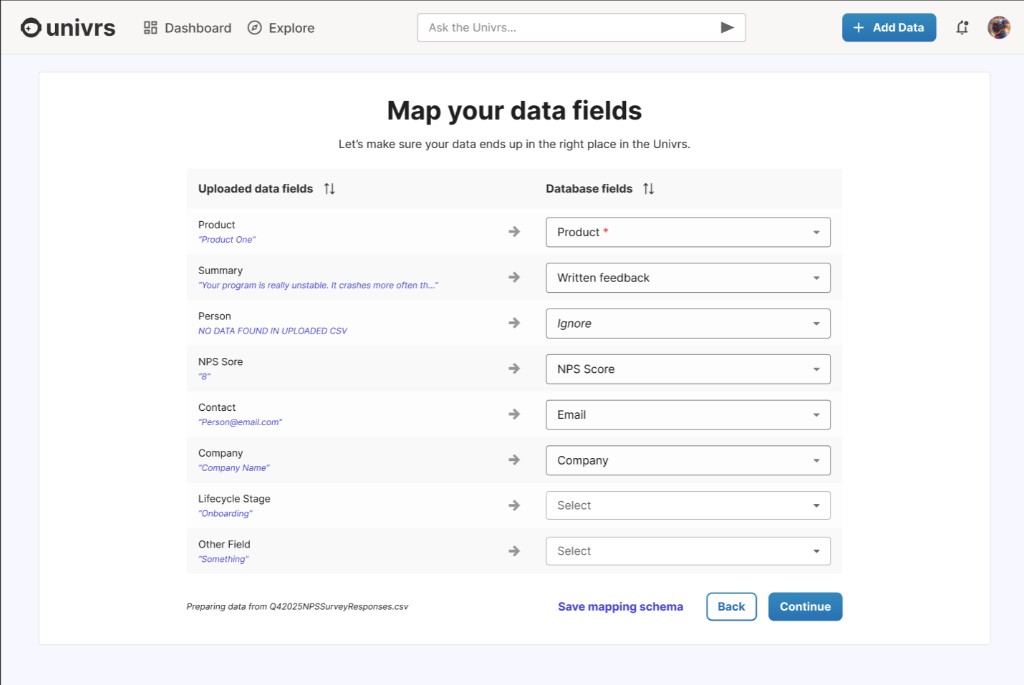Screen dimensions: 1024x685
Task: Open the Dashboard page
Action: (187, 27)
